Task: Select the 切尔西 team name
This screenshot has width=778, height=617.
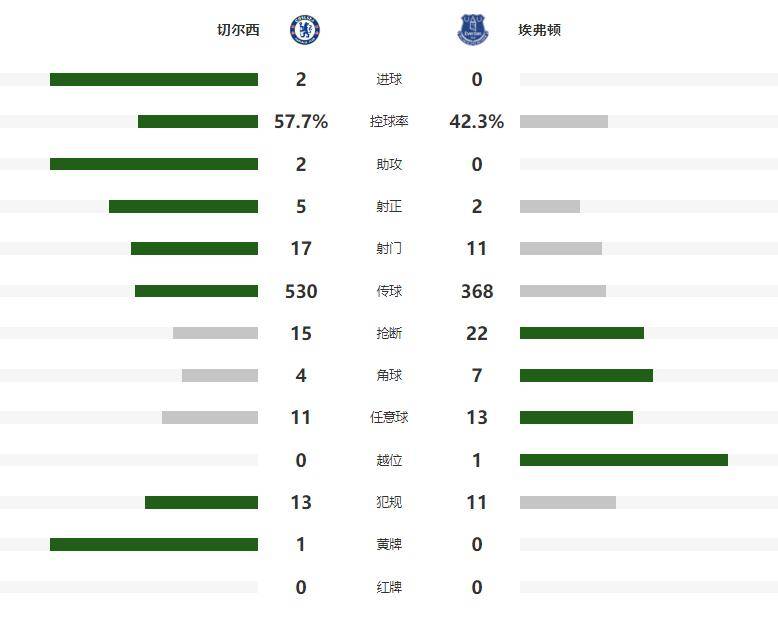Action: [x=238, y=30]
